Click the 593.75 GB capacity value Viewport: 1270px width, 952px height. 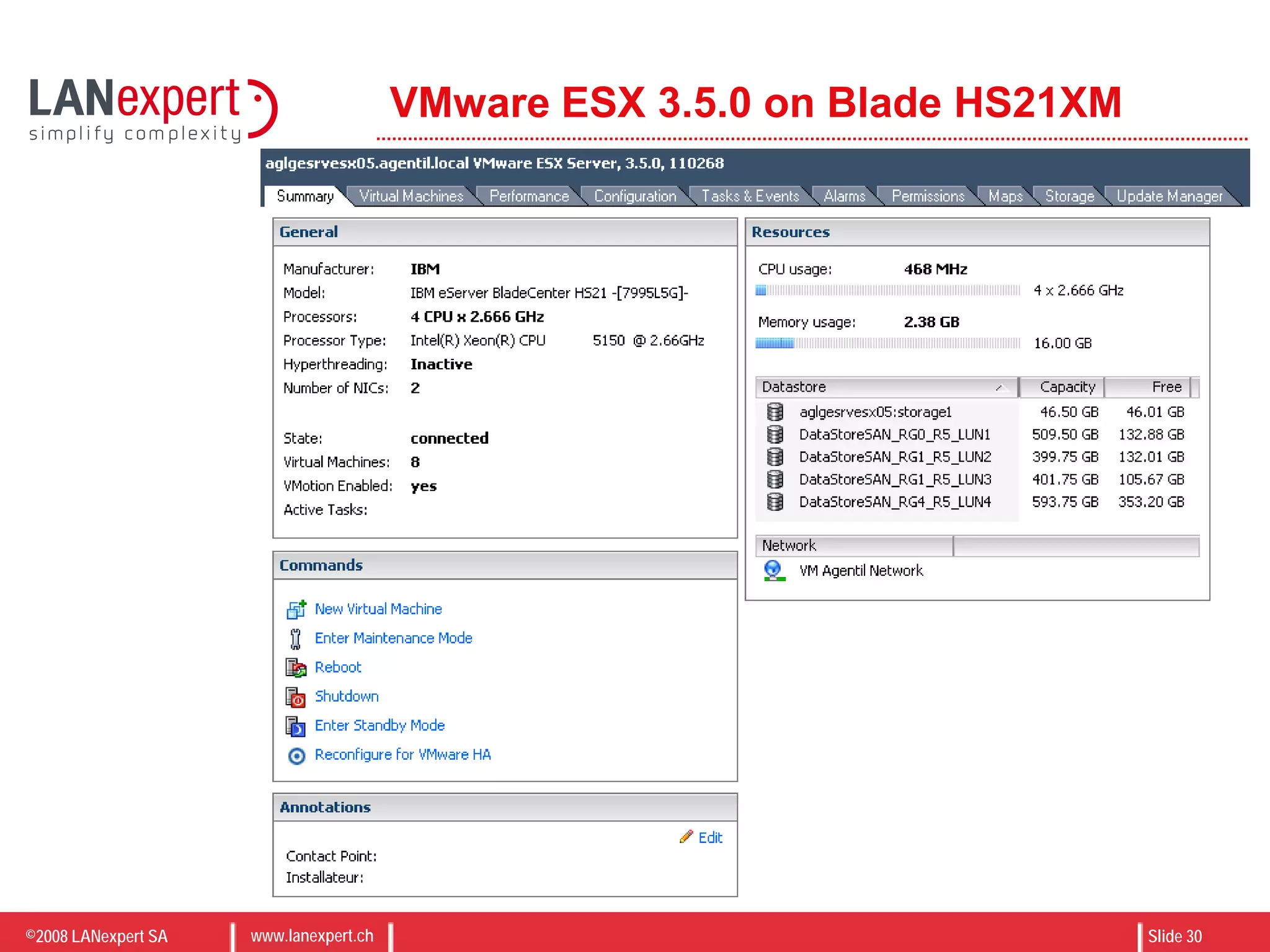1065,502
